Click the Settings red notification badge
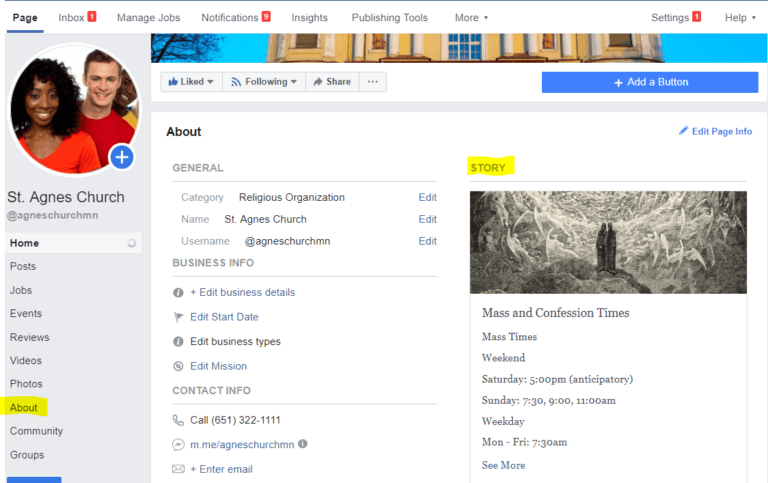 tap(696, 17)
